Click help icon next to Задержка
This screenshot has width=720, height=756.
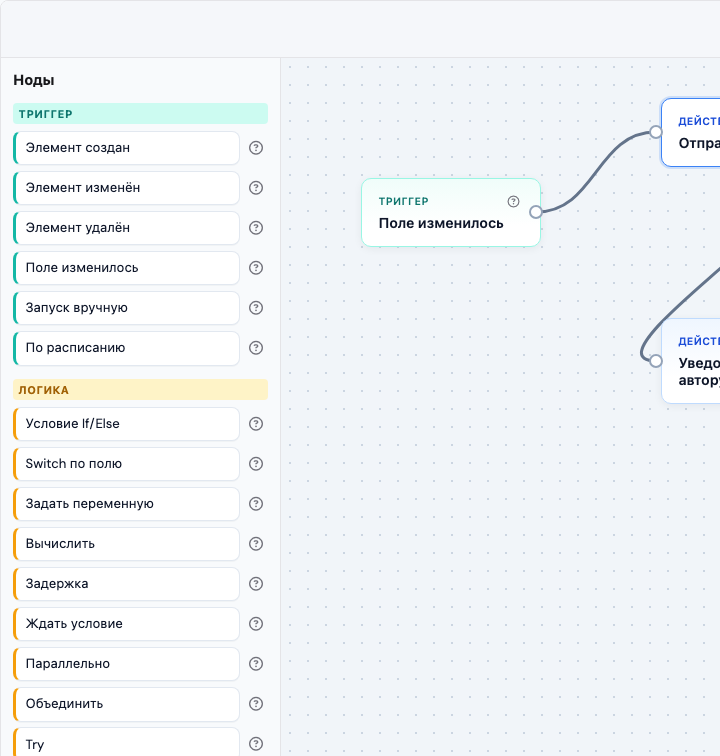tap(256, 584)
